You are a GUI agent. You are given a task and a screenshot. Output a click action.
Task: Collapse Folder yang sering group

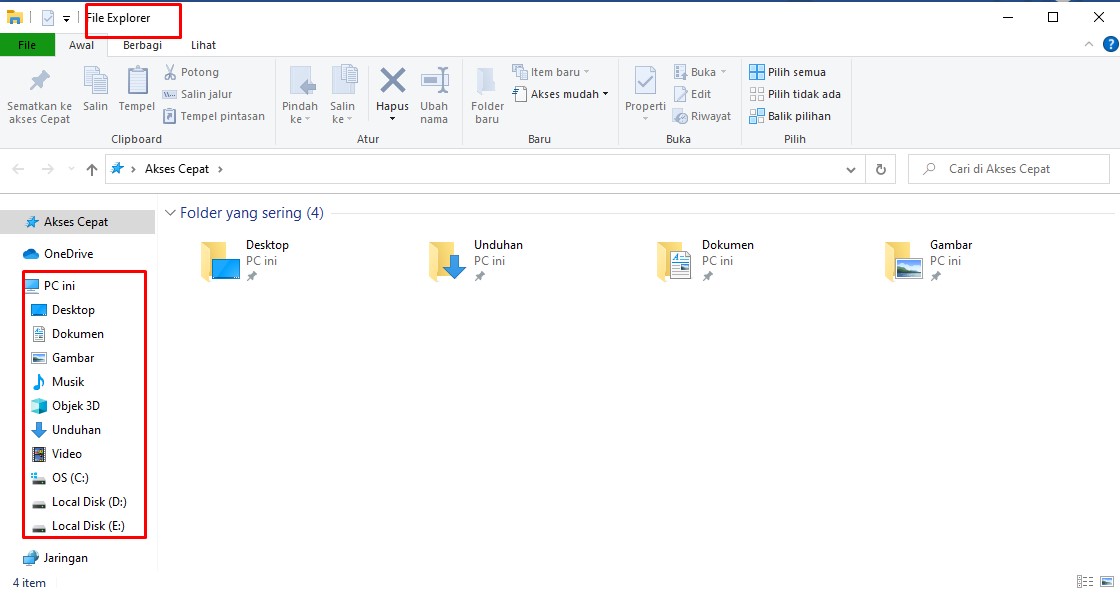[x=170, y=213]
